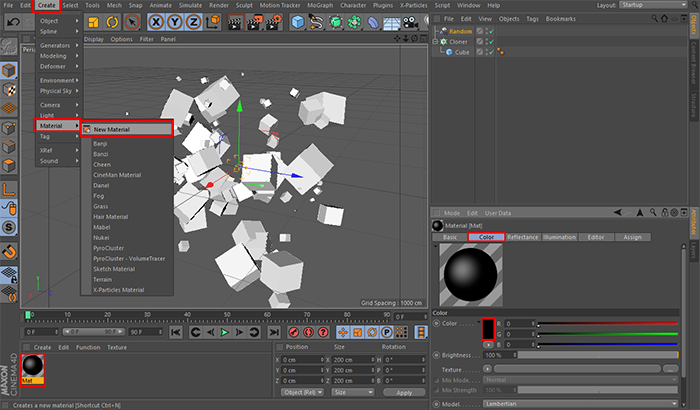
Task: Open the Assign tab
Action: (632, 237)
